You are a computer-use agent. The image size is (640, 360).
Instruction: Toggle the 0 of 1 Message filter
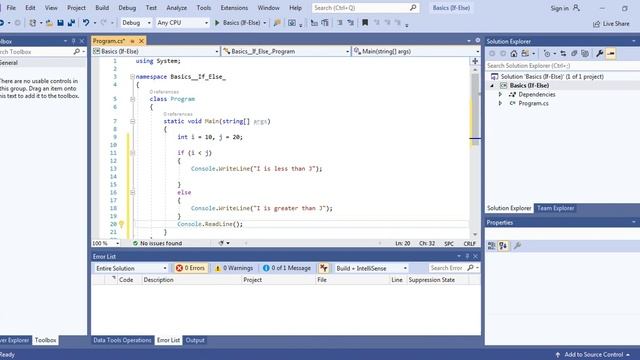[287, 268]
